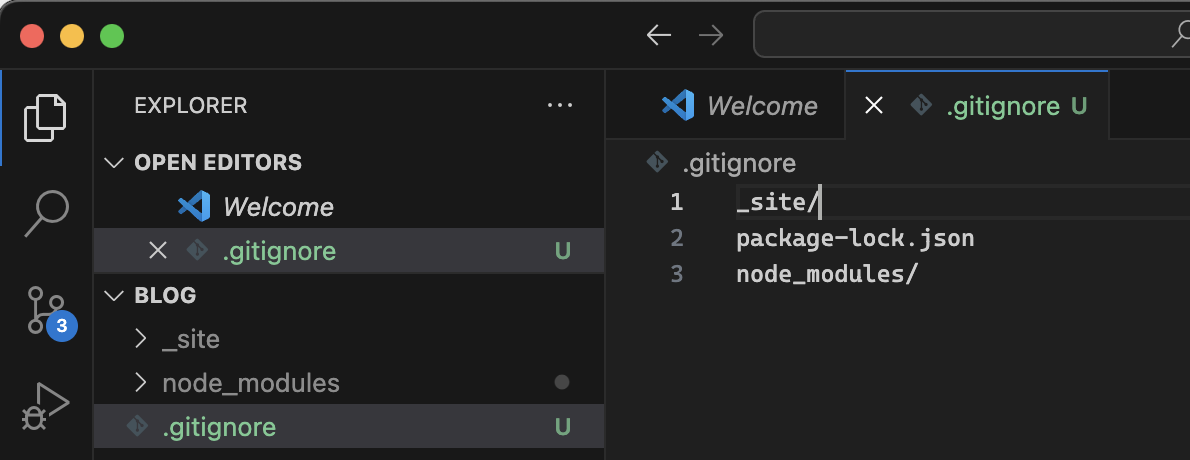
Task: Click the command center search box
Action: click(x=971, y=34)
